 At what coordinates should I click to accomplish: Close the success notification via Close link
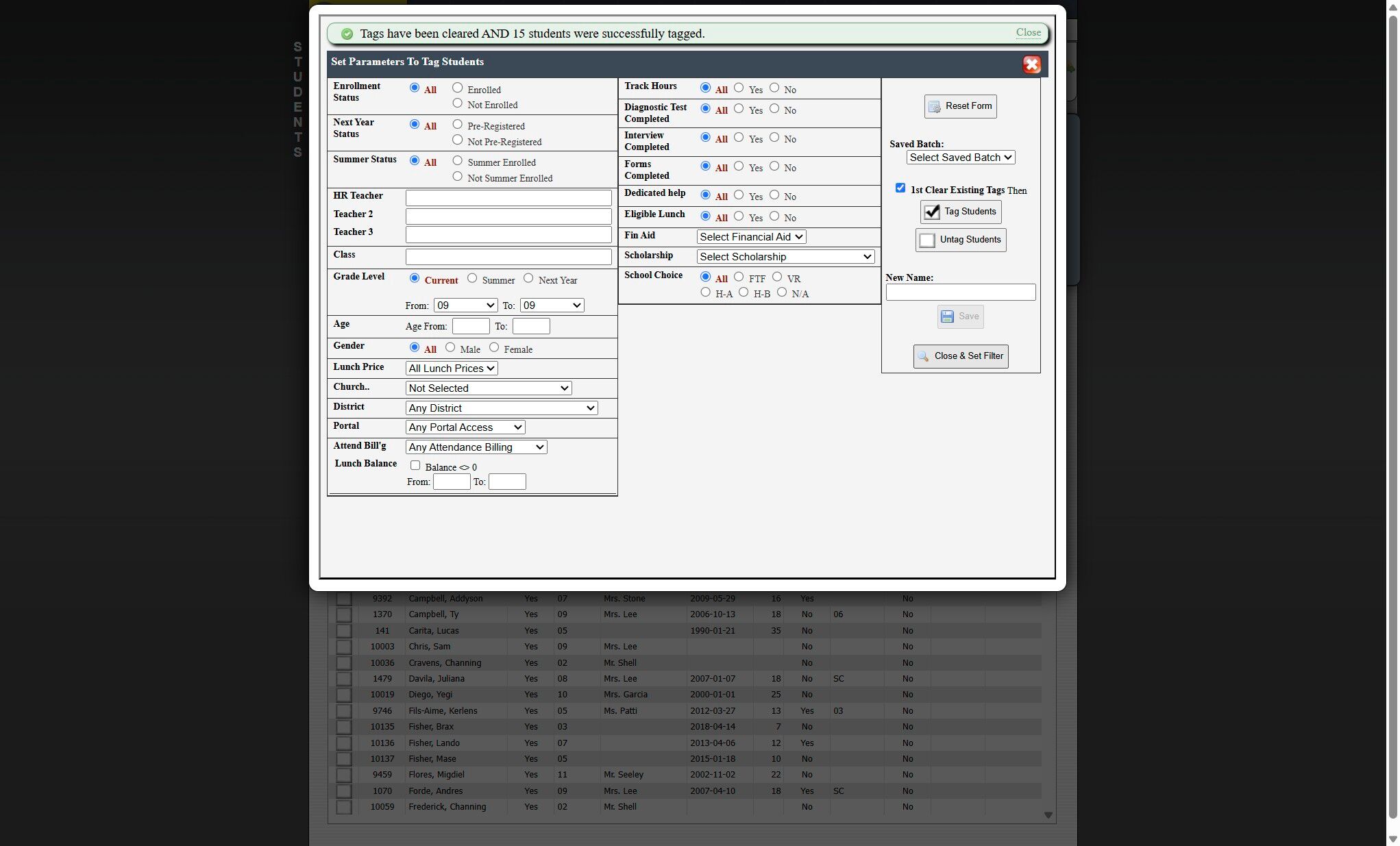click(x=1028, y=32)
